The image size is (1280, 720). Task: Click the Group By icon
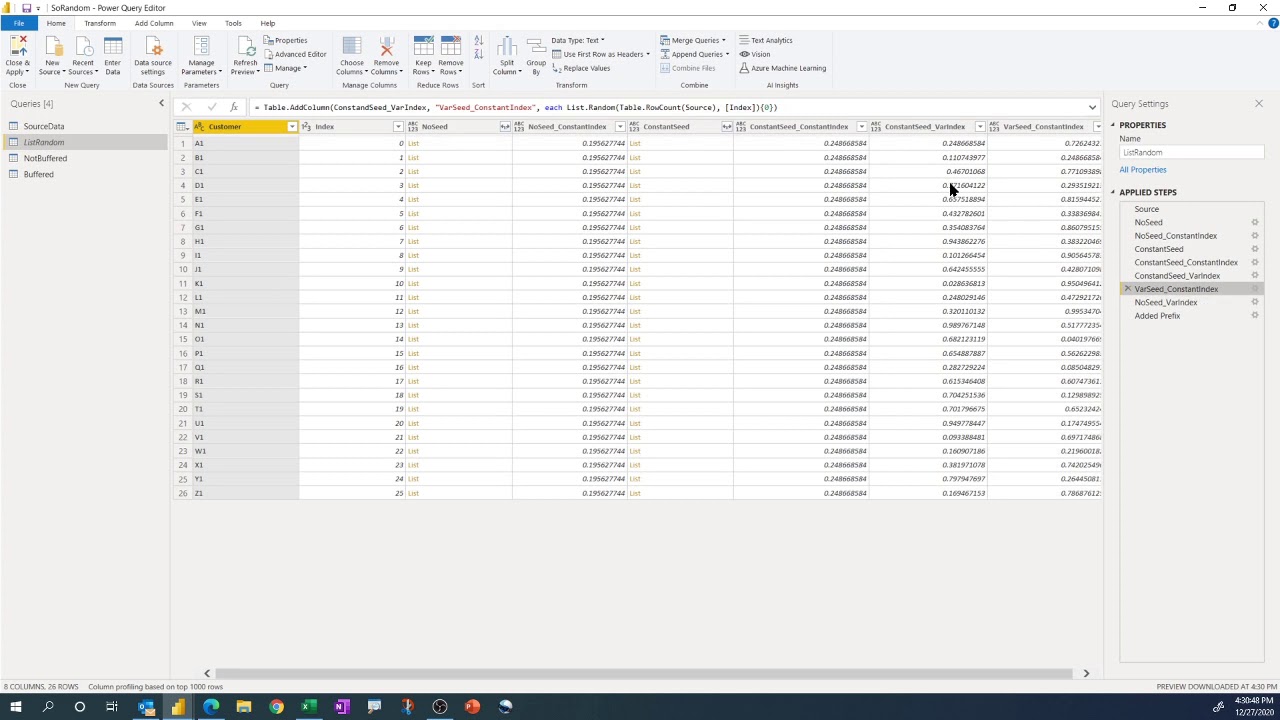(536, 56)
